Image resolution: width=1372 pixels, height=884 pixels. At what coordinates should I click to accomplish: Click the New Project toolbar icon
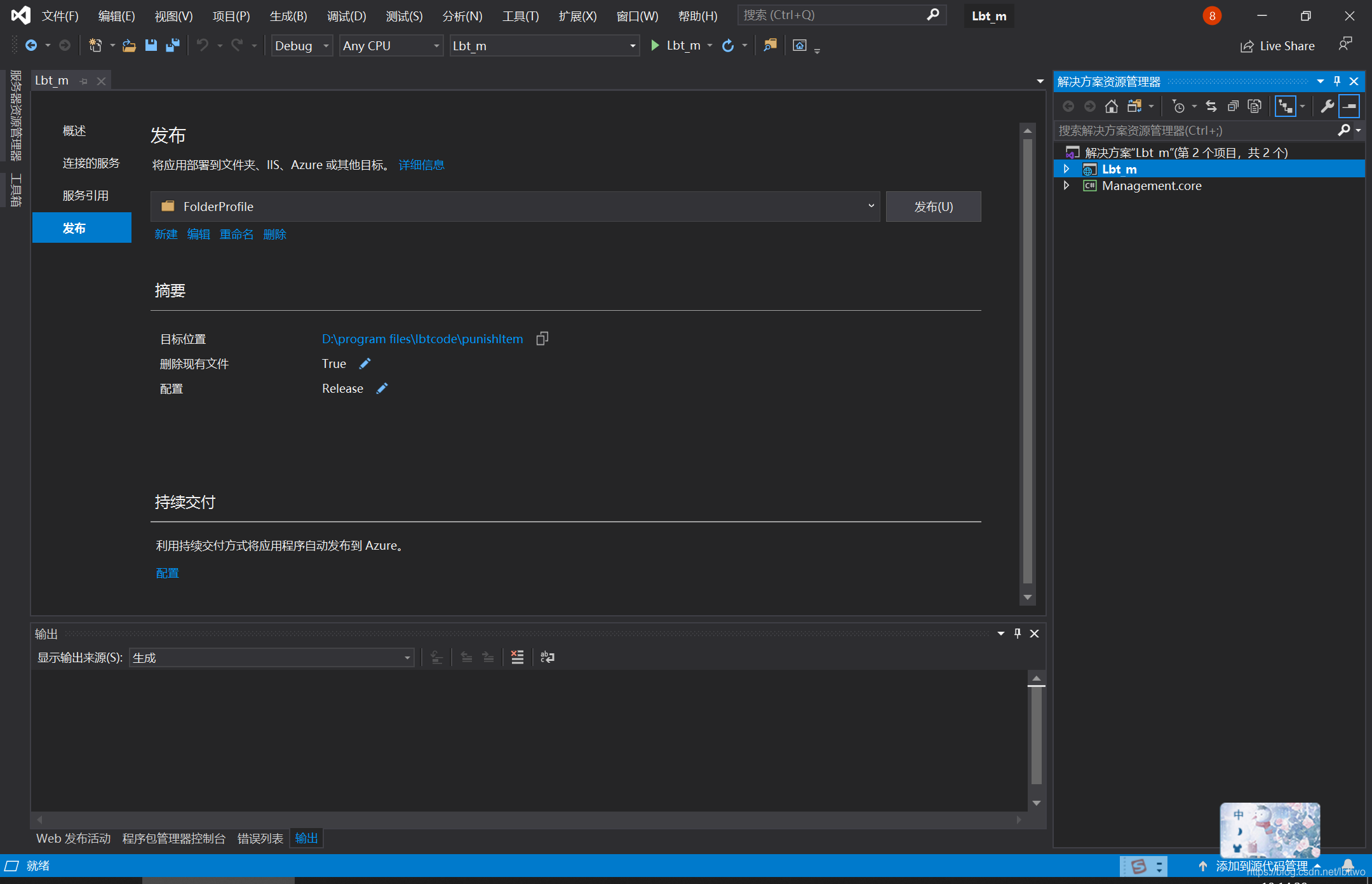pyautogui.click(x=95, y=46)
